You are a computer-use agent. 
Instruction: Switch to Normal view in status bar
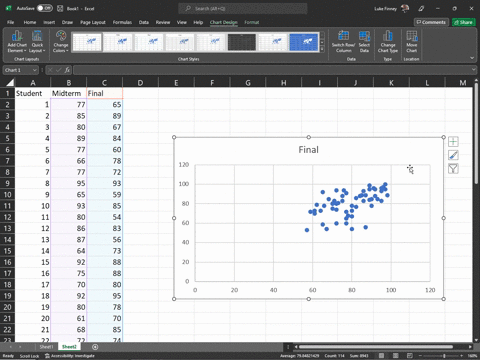pyautogui.click(x=381, y=356)
